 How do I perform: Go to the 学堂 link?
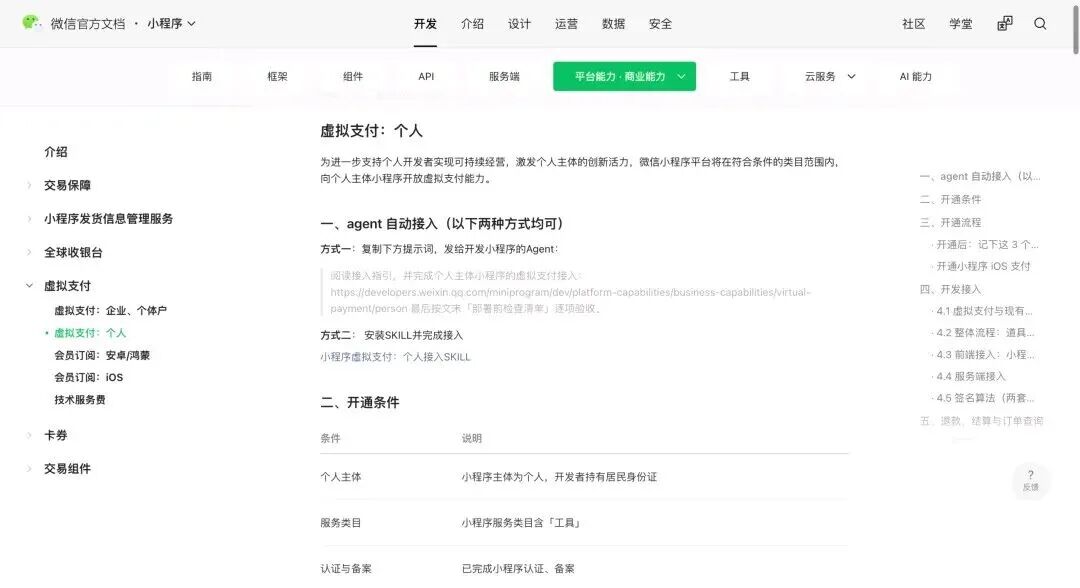coord(960,23)
